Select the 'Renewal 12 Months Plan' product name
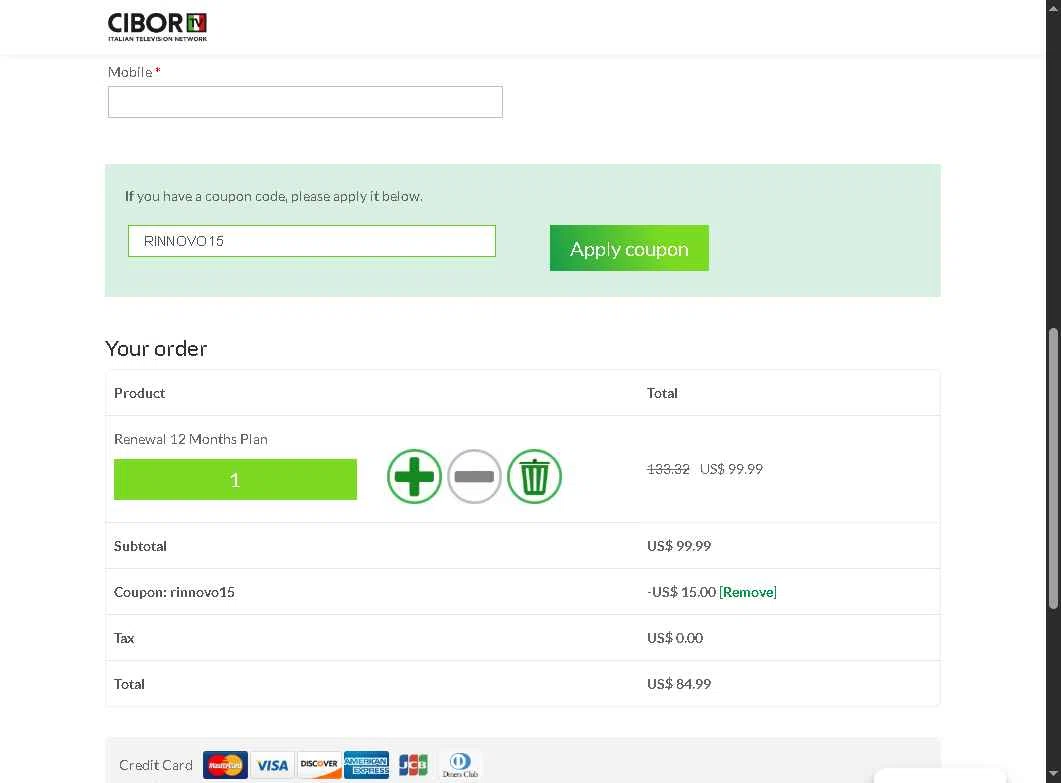 coord(191,439)
